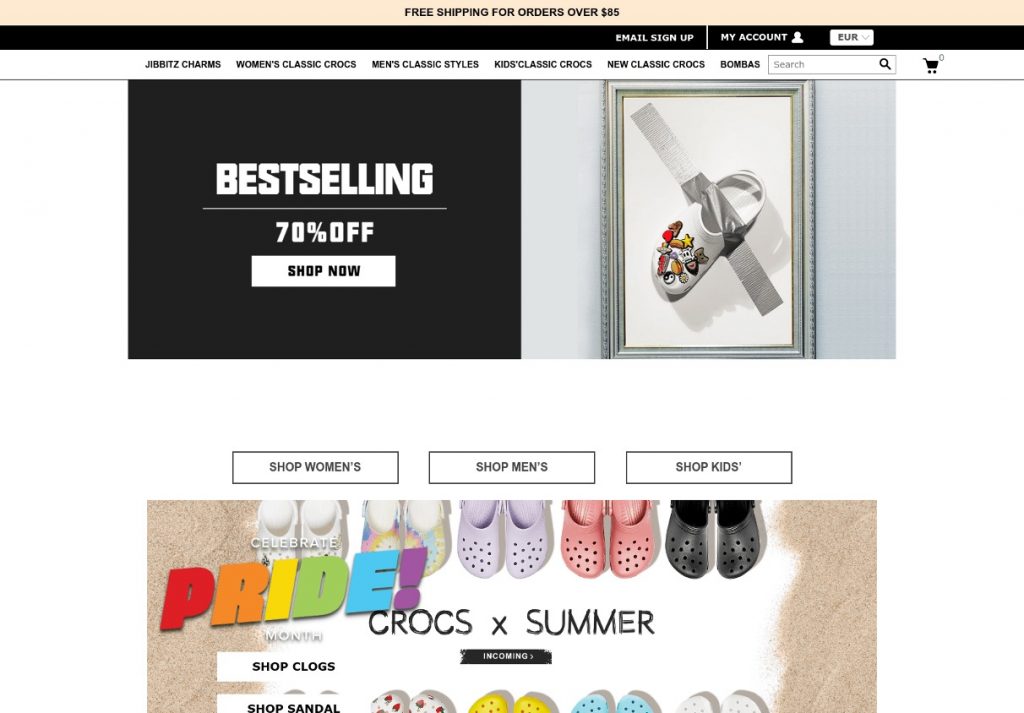Click the Shop Men's button
Screen dimensions: 1024x713
coord(512,467)
